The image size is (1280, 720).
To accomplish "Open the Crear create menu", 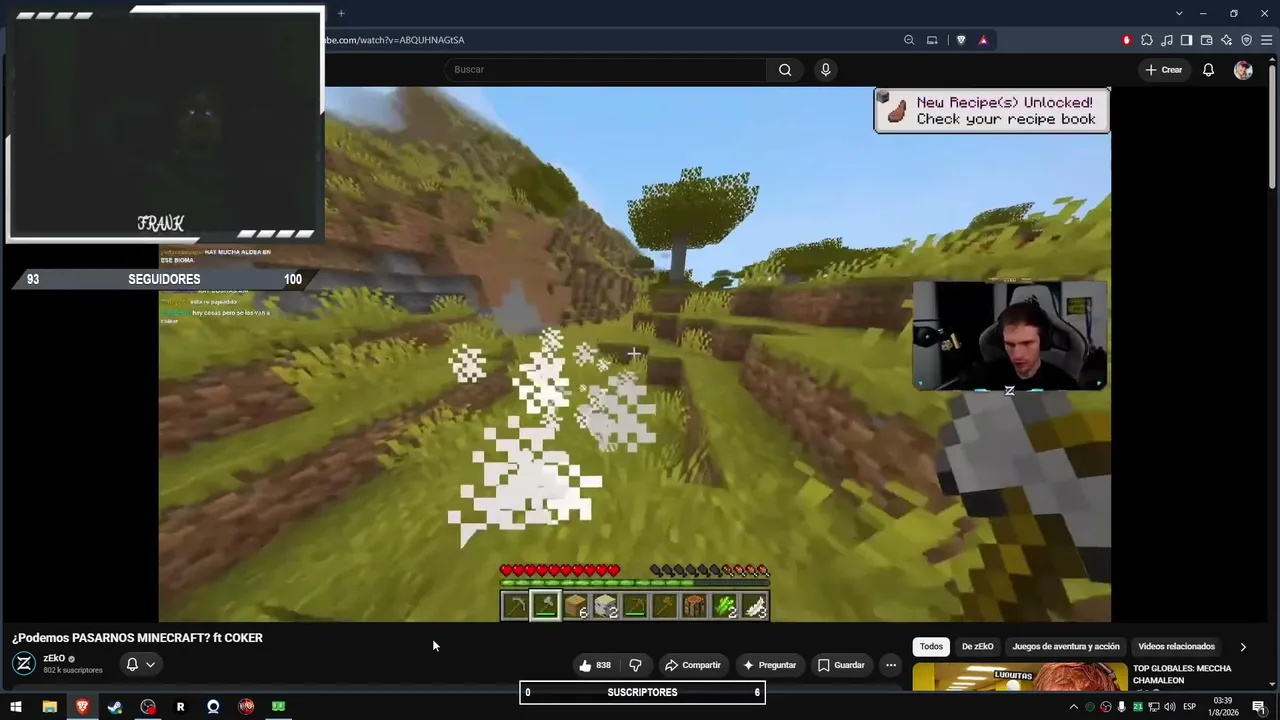I will [x=1164, y=70].
